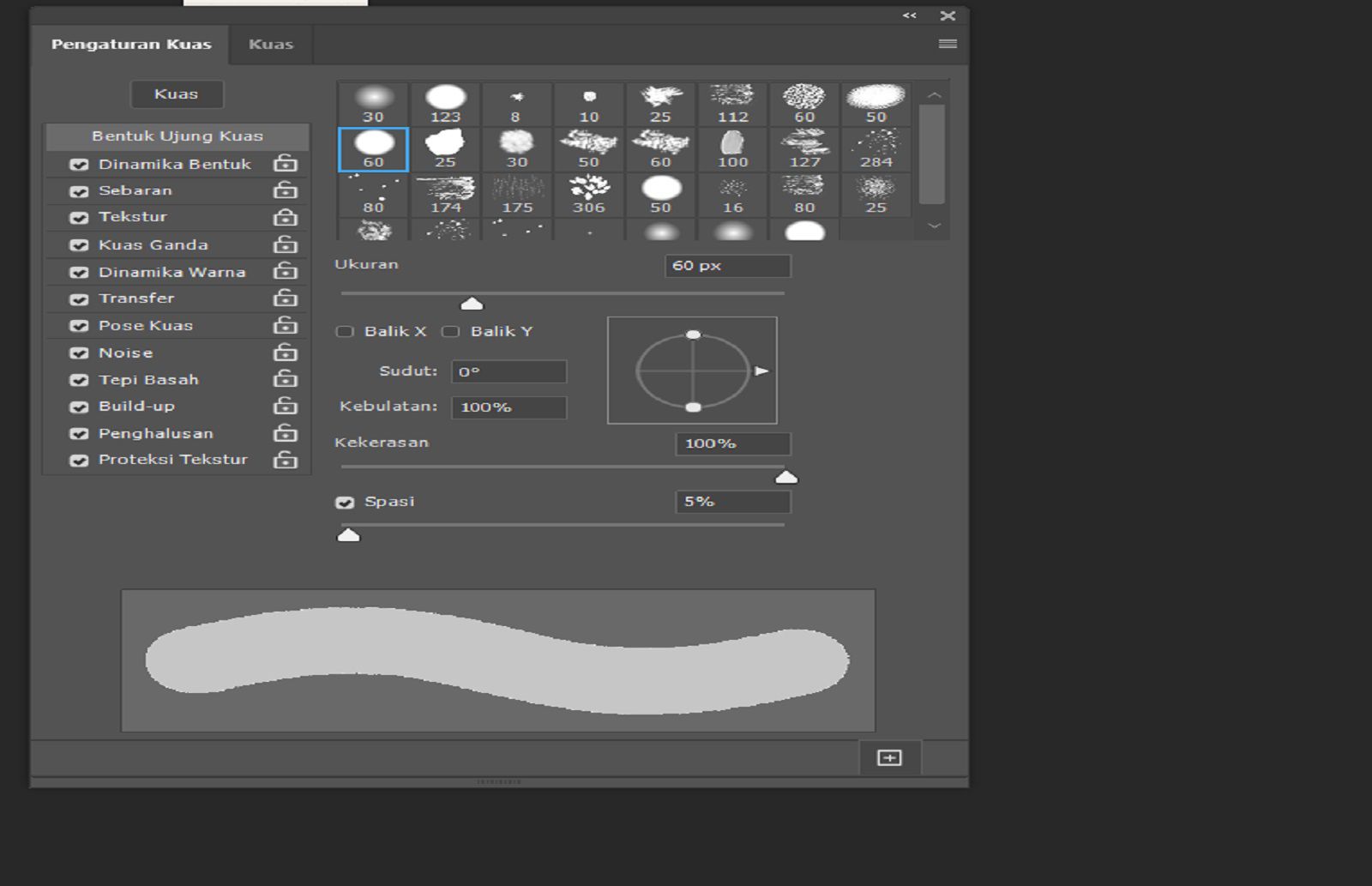Select the size 306 brush tip
1372x886 pixels.
[589, 196]
